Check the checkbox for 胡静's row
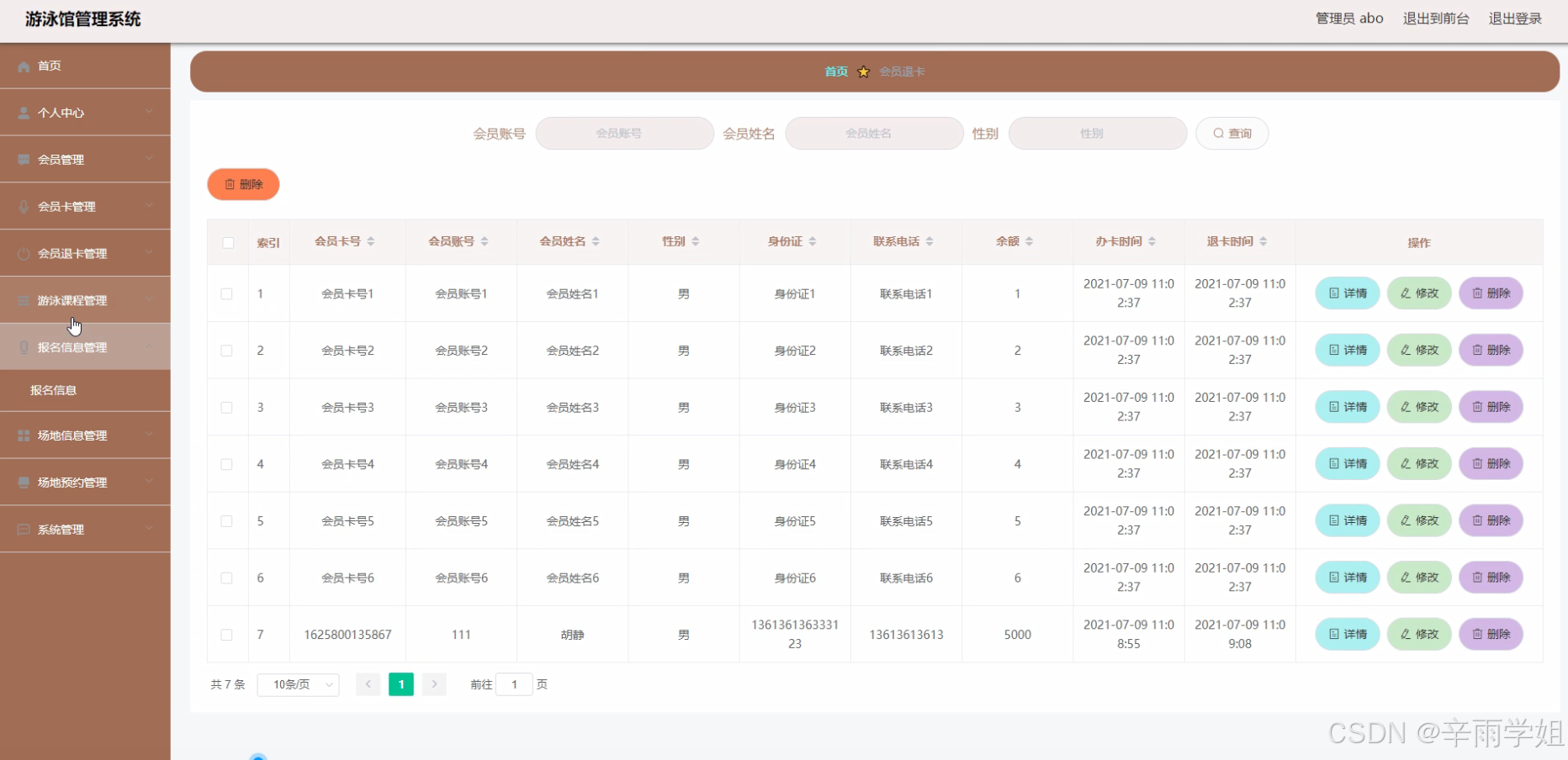This screenshot has width=1568, height=760. point(226,635)
